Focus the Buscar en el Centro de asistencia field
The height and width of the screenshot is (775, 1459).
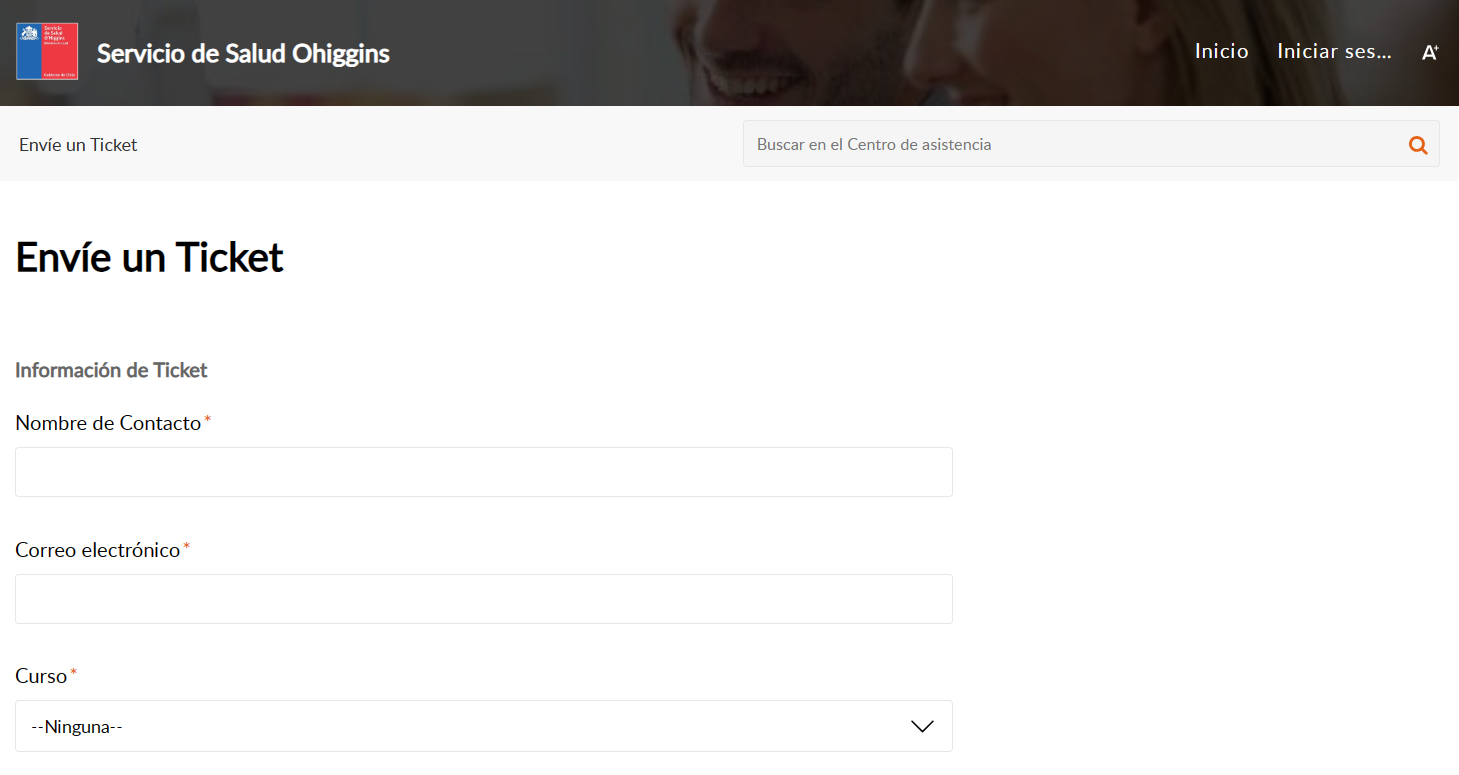click(x=1070, y=145)
